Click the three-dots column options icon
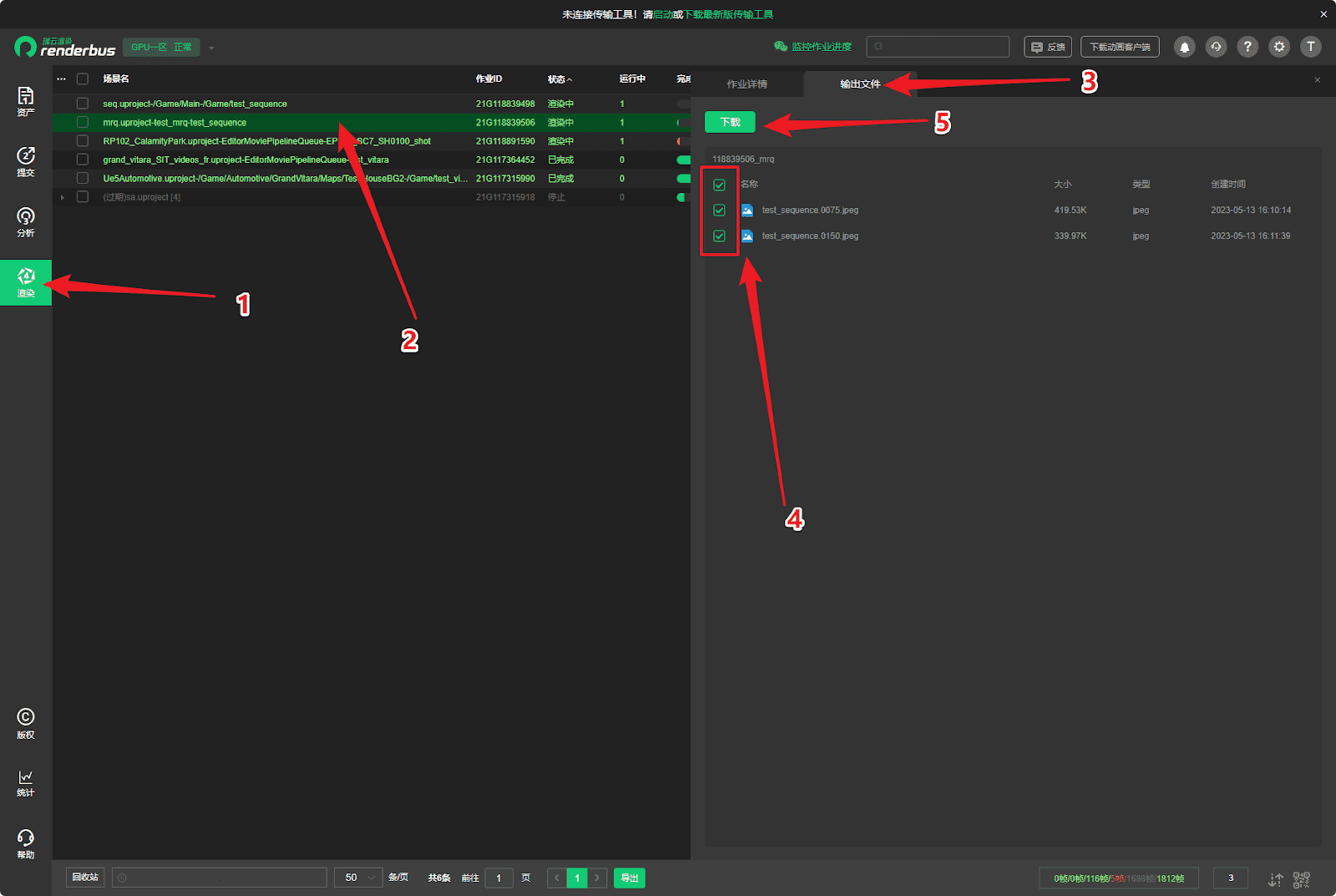Viewport: 1336px width, 896px height. (x=61, y=78)
